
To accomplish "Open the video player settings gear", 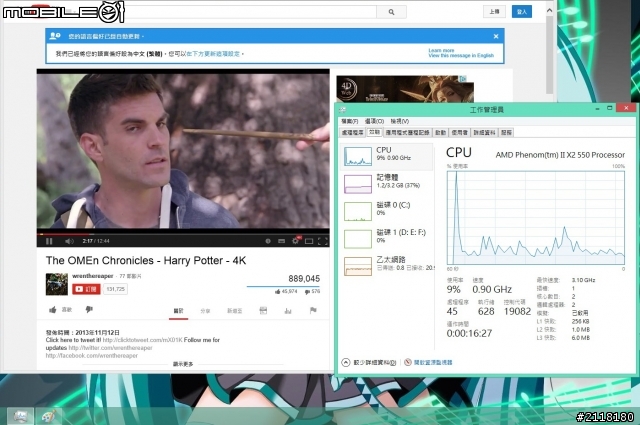I will tap(296, 241).
